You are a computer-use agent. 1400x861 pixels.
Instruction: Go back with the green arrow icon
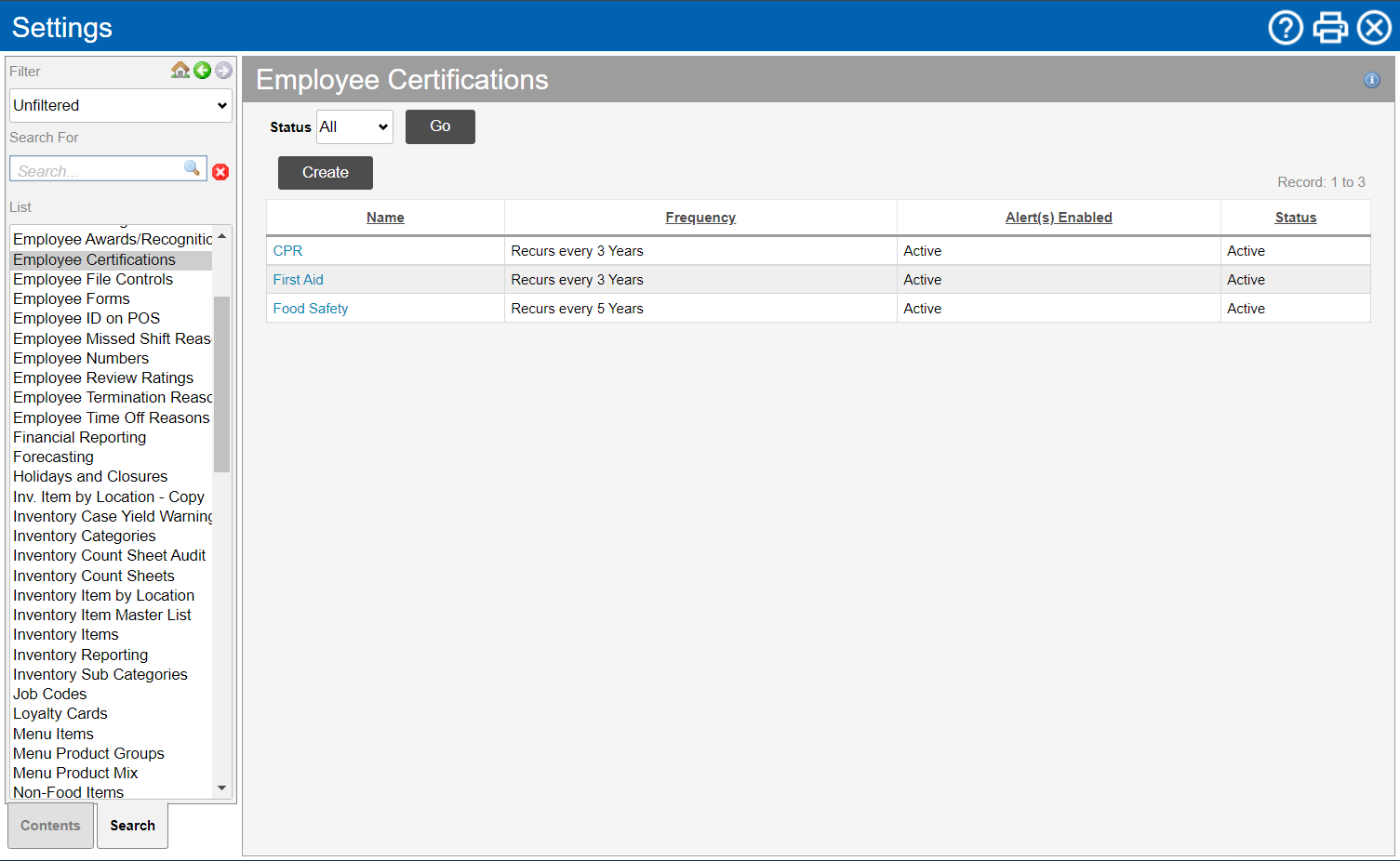pos(202,70)
